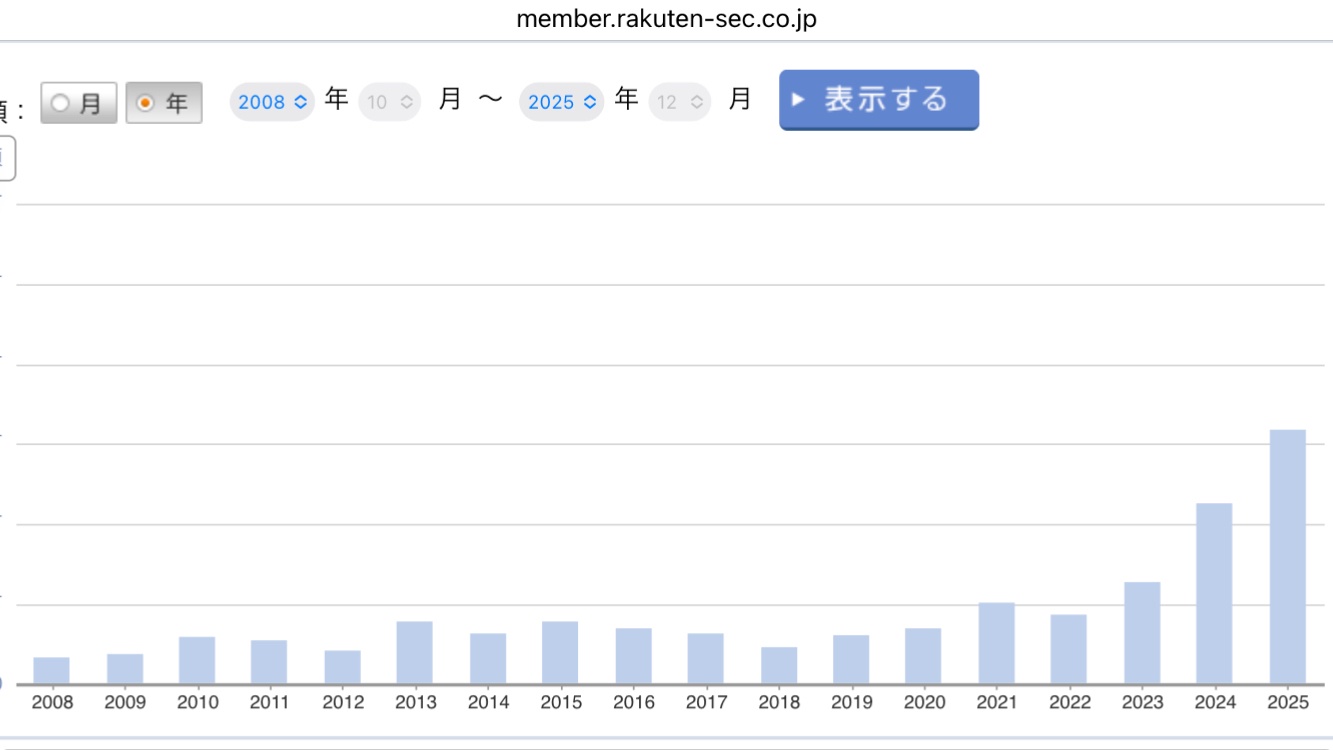
Task: Click the 2018 bar in the chart
Action: 779,665
